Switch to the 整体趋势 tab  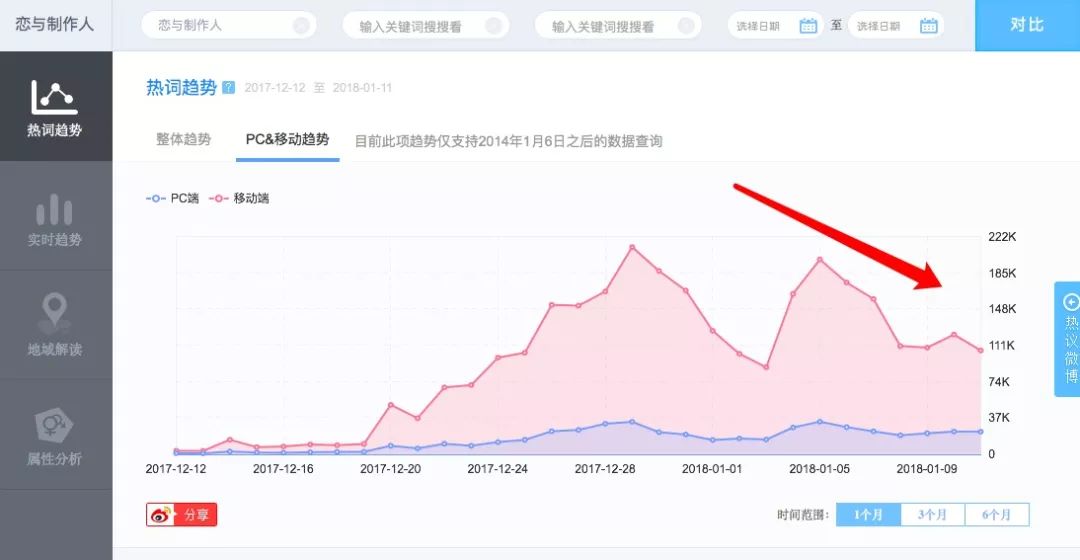tap(183, 140)
